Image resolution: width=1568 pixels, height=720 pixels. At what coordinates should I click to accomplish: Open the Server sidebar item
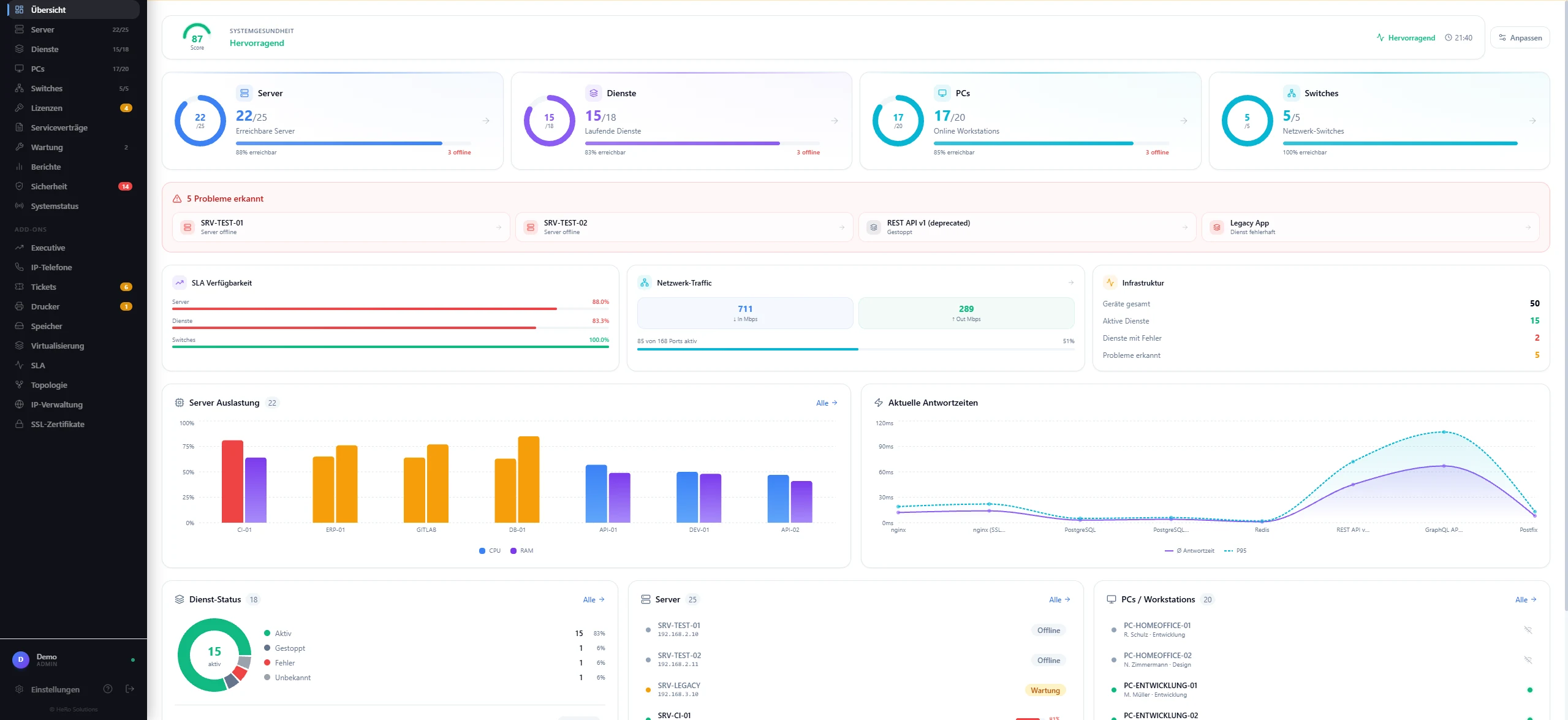tap(73, 29)
